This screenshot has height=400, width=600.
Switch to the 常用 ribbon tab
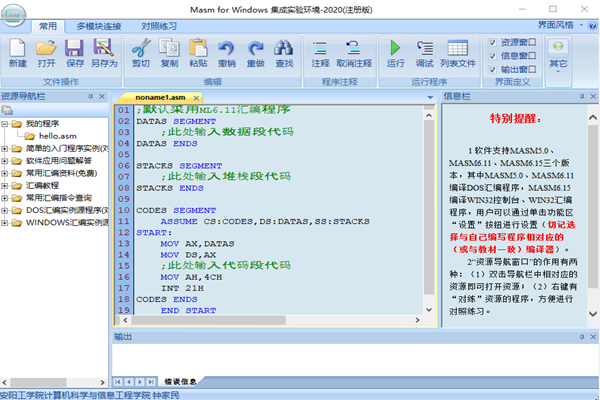click(x=48, y=26)
